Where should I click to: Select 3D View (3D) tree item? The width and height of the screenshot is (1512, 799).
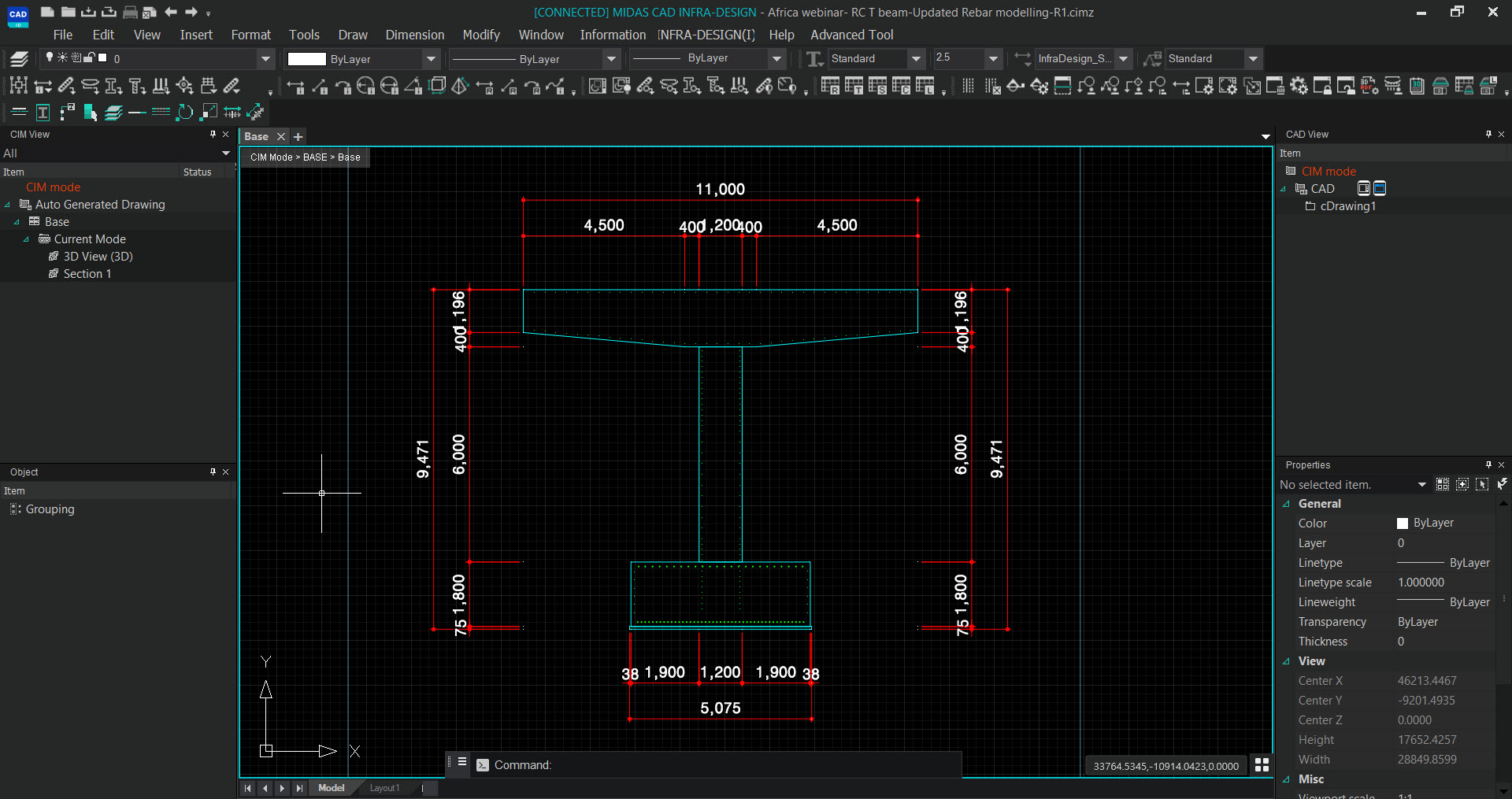98,257
